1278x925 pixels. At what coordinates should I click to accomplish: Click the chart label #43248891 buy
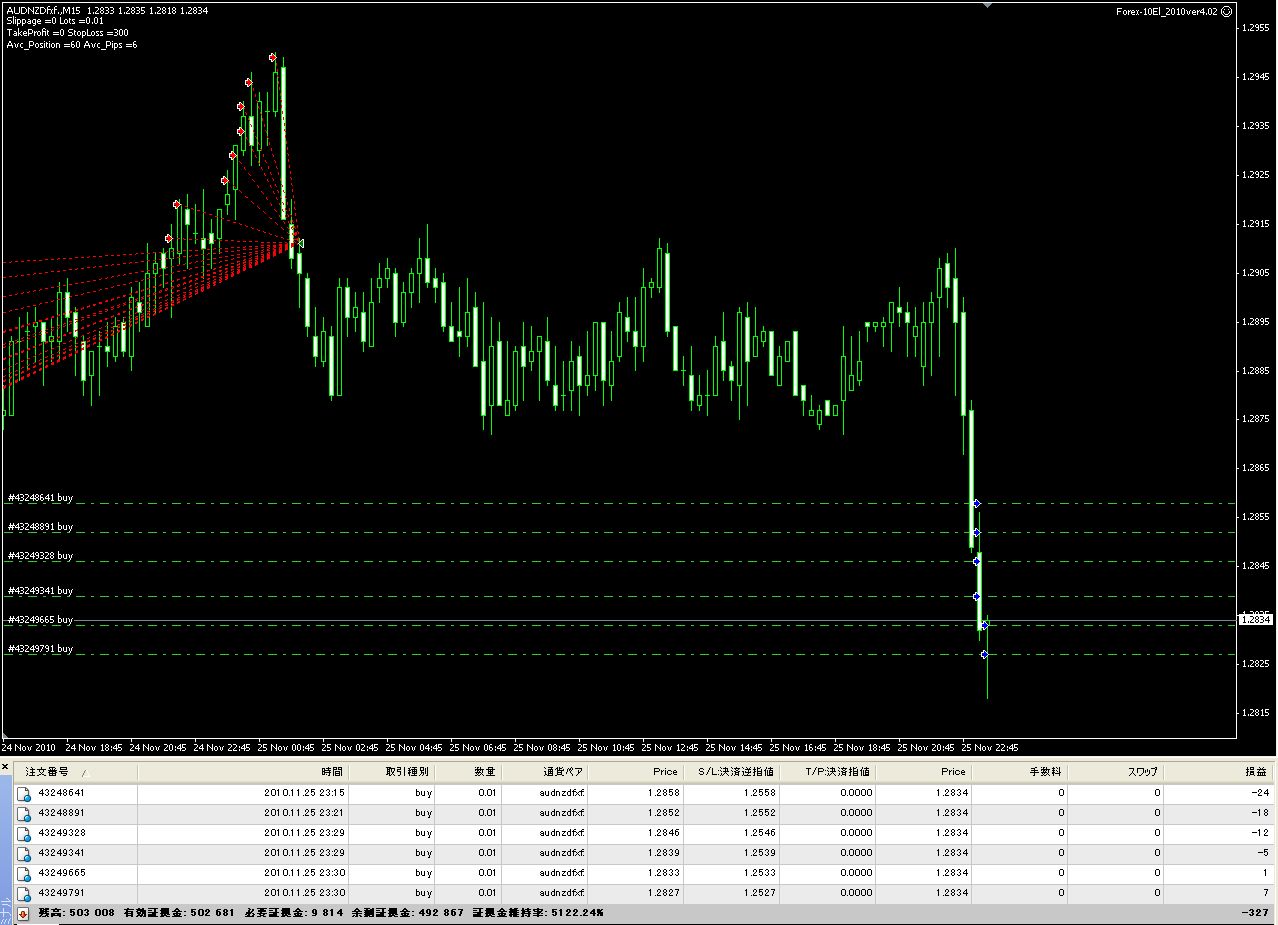[x=40, y=526]
